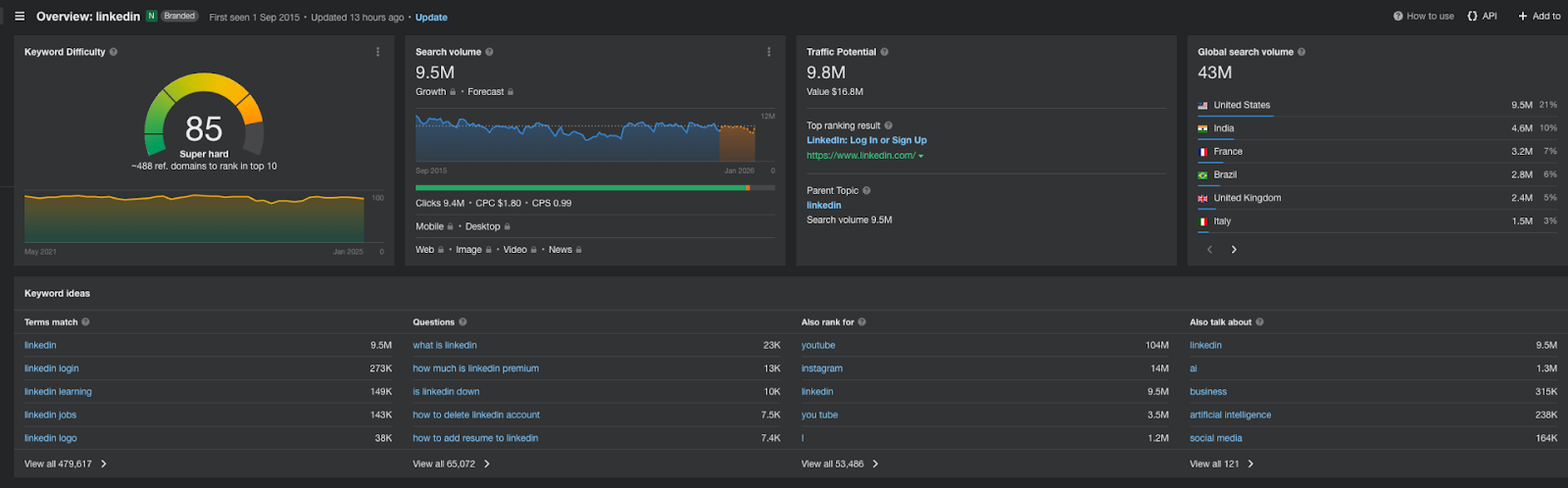Open the linkedin jobs keyword
Screen dimensions: 1568x488
pos(50,415)
